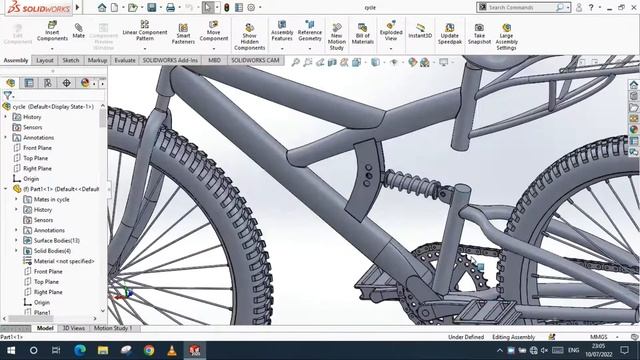Click the Insert Components tool

[x=52, y=31]
